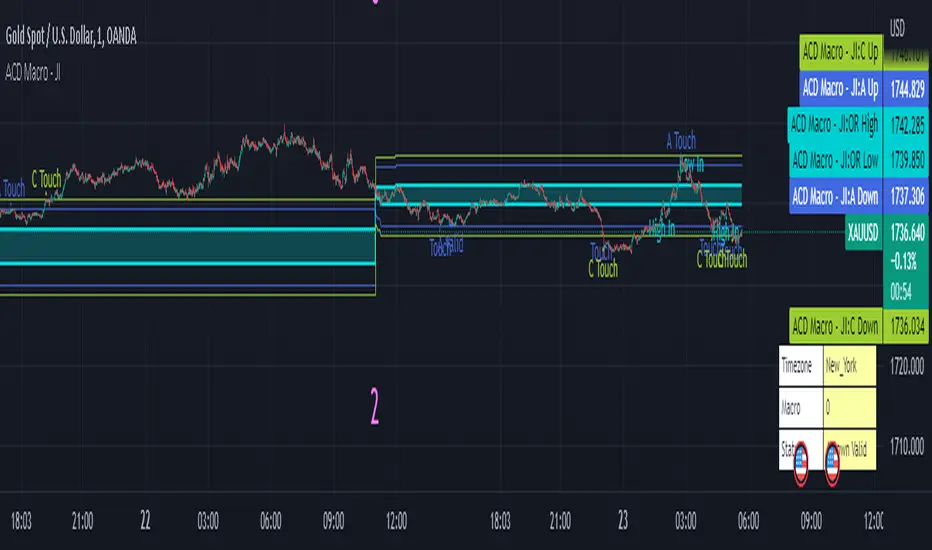Click the date label 23 on time axis
Viewport: 932px width, 550px height.
622,521
